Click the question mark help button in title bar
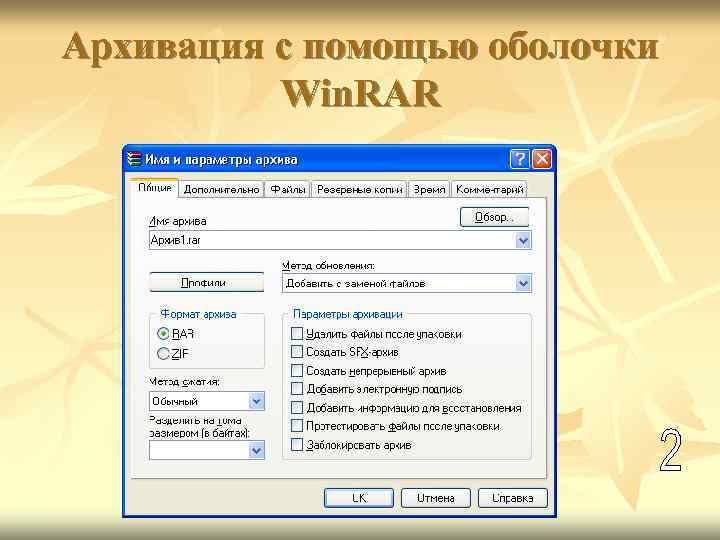 pyautogui.click(x=520, y=159)
